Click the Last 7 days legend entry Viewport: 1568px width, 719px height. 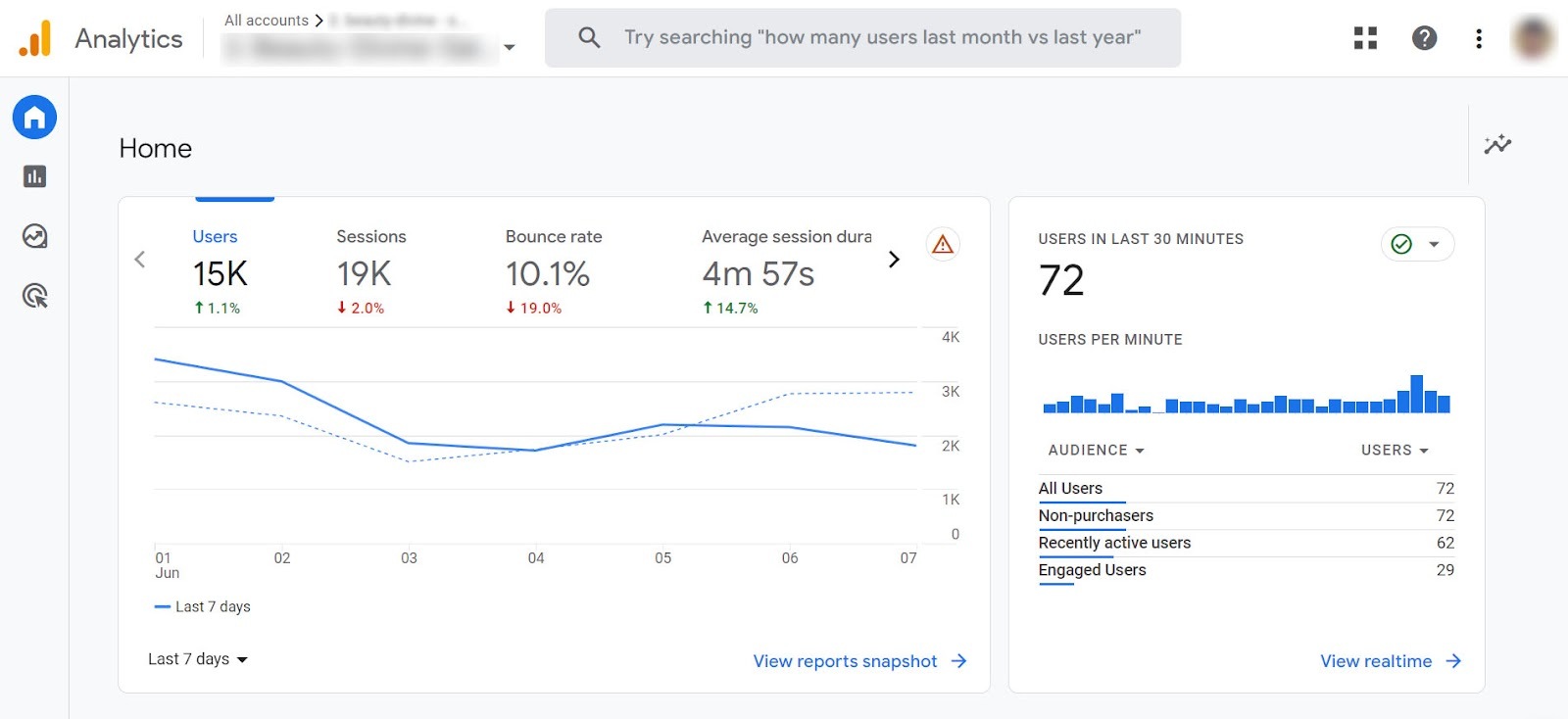pos(203,606)
